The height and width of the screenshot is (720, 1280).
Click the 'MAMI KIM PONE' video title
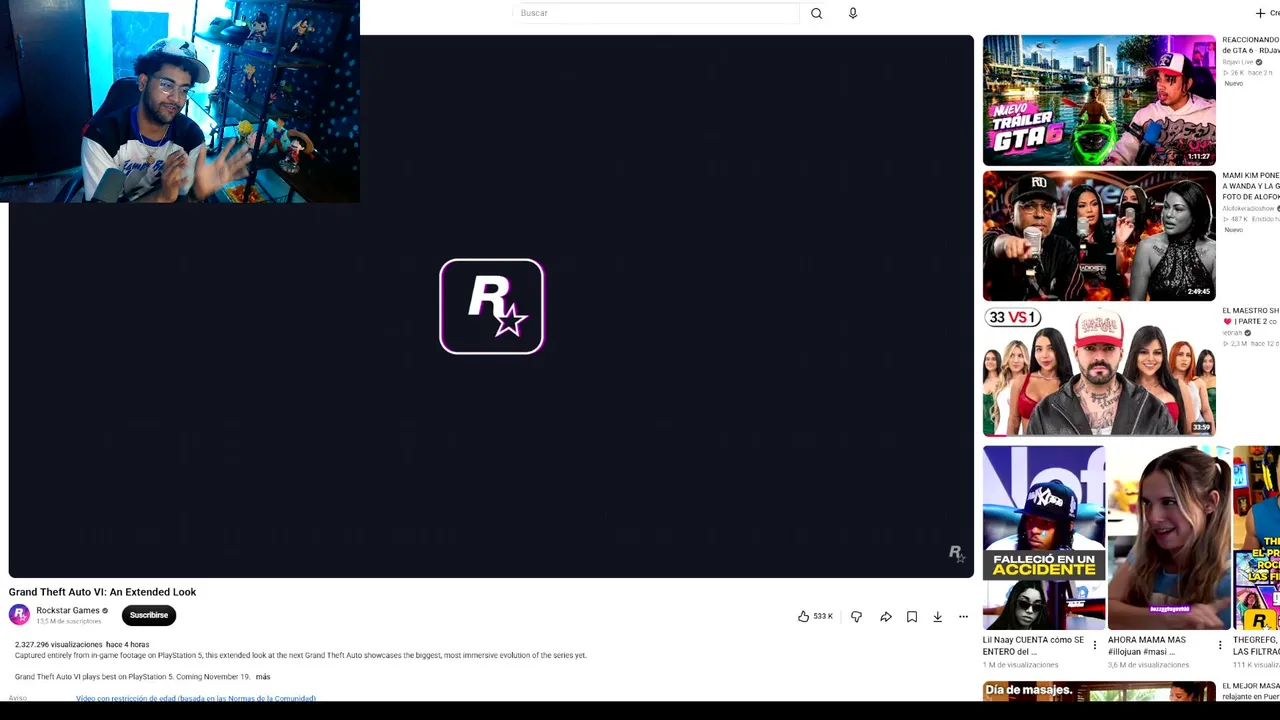point(1251,186)
